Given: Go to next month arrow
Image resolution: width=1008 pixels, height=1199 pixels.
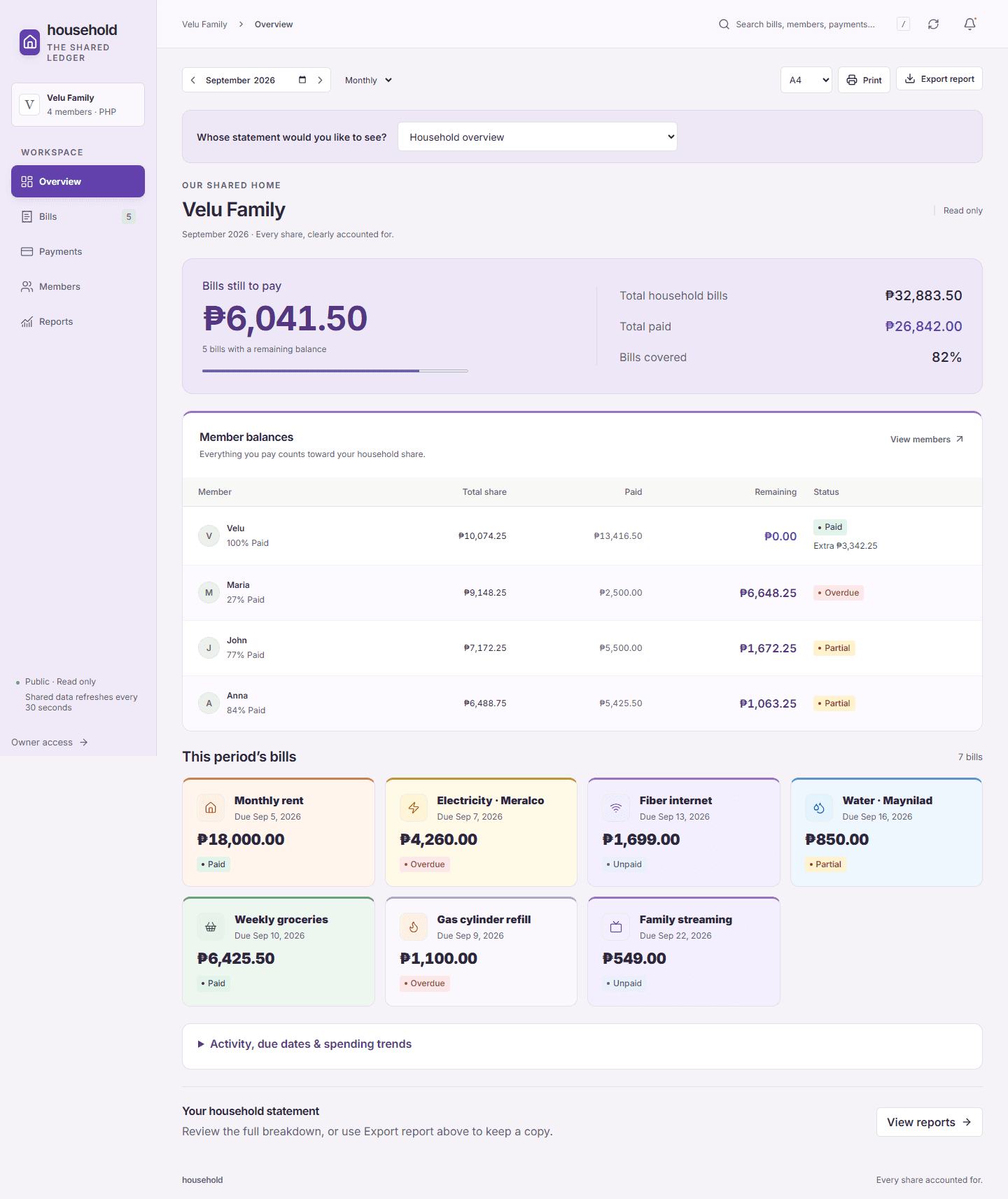Looking at the screenshot, I should [x=320, y=80].
